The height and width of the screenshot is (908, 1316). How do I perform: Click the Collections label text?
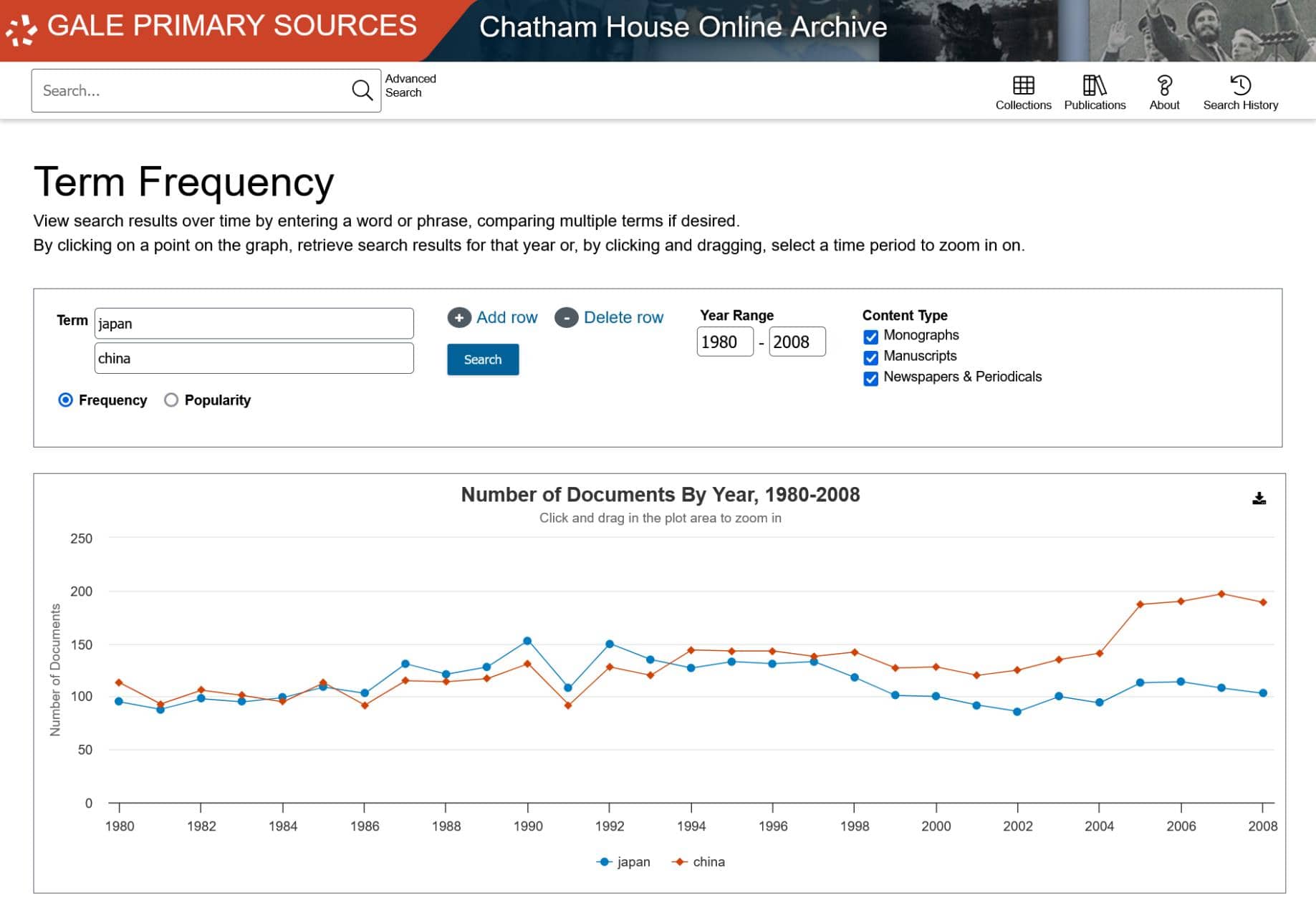pos(1023,105)
